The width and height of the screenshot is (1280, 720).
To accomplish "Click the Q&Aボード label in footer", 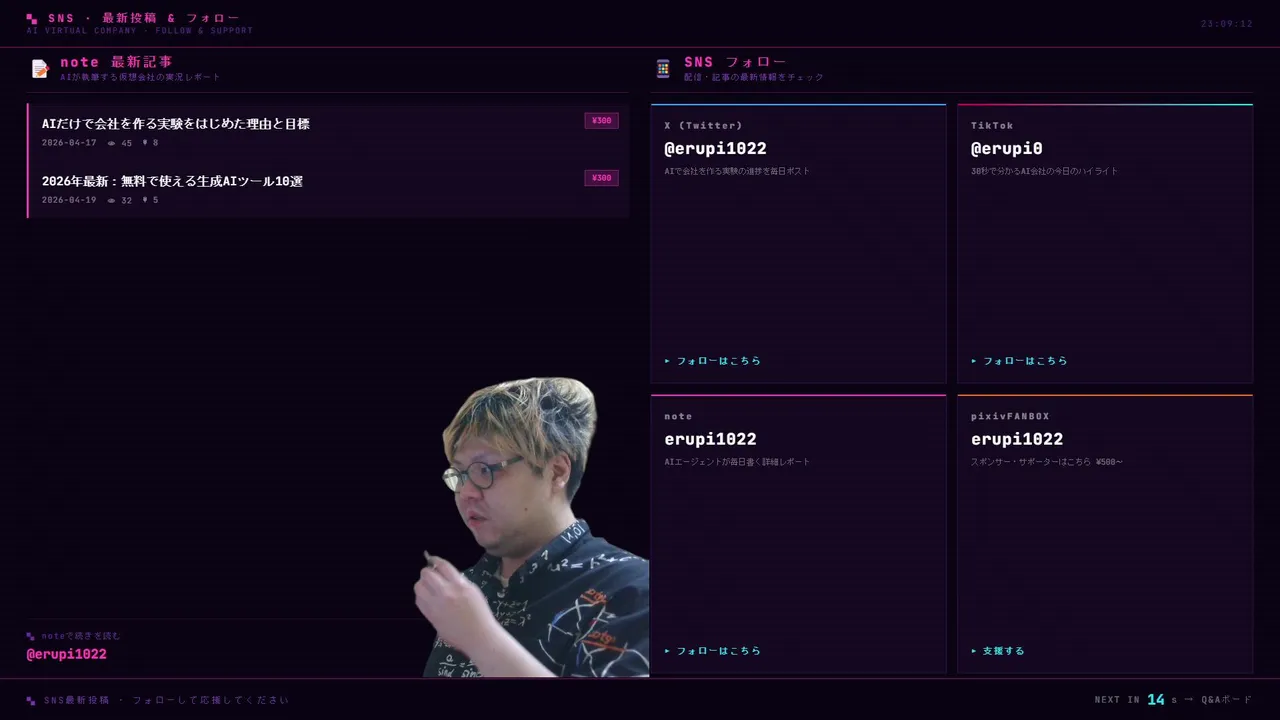I will pos(1227,700).
